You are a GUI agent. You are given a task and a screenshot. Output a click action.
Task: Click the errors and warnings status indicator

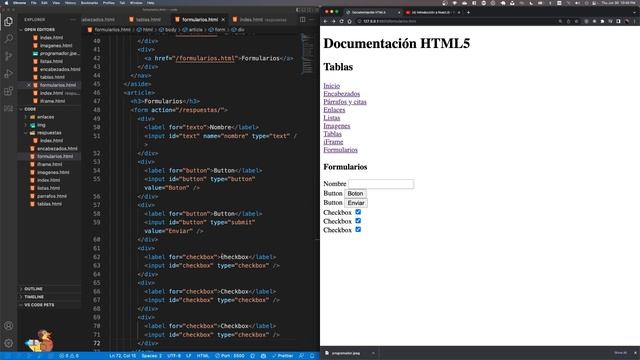69,356
